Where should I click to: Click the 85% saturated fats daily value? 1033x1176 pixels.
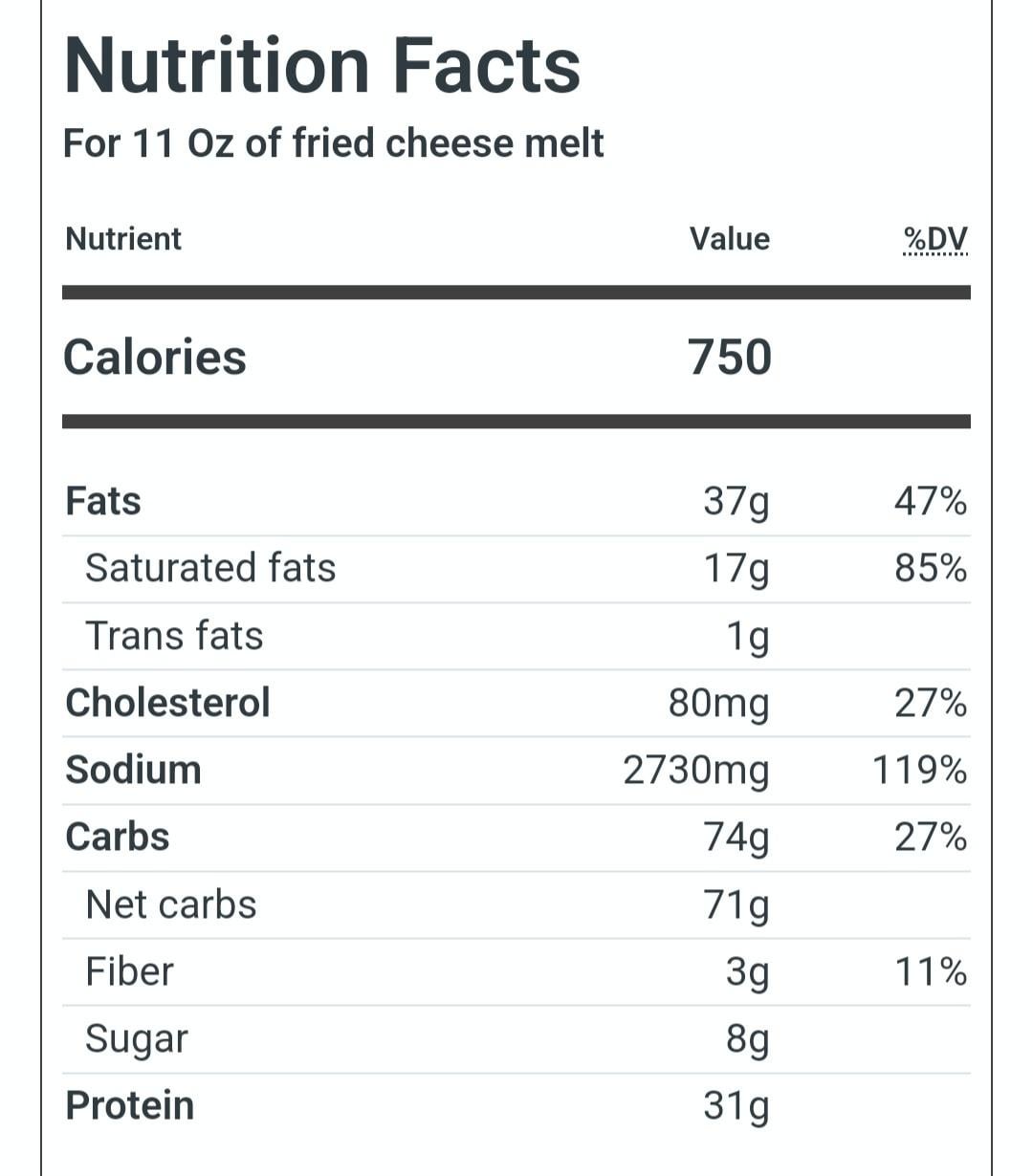point(930,568)
